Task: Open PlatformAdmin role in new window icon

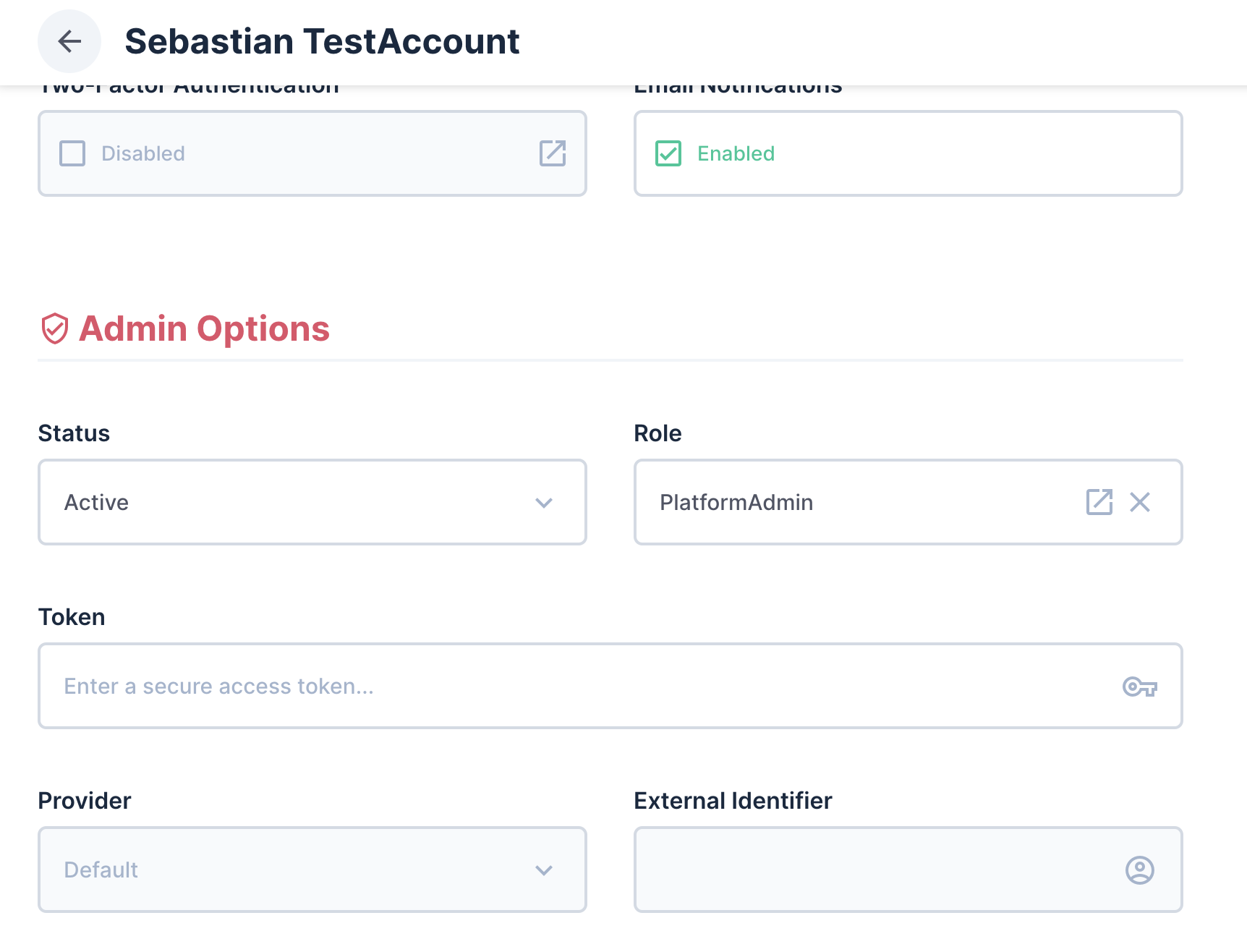Action: [x=1099, y=502]
